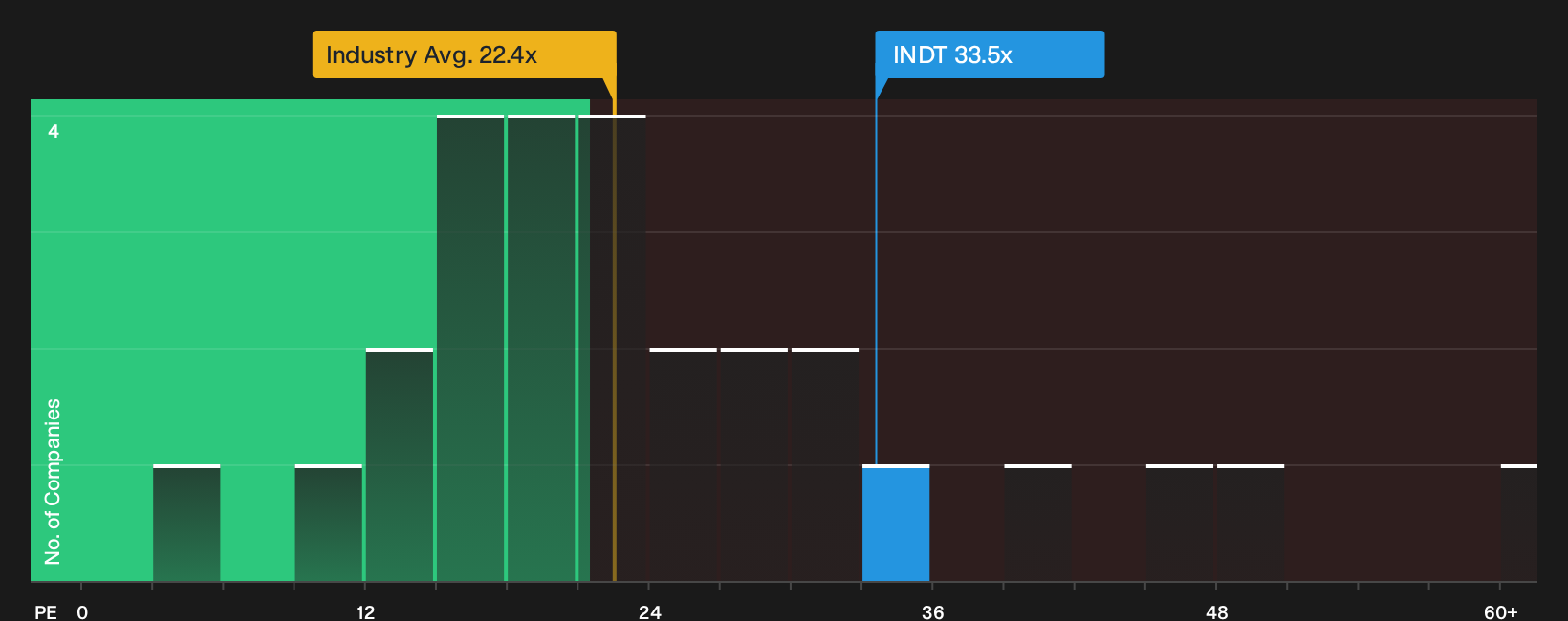Select the blue INDT histogram bar
Screen dimensions: 1568x621
(x=896, y=524)
